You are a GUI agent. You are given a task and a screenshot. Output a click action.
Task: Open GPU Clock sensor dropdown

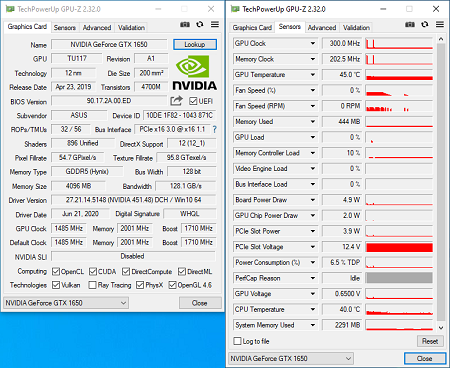coord(313,43)
